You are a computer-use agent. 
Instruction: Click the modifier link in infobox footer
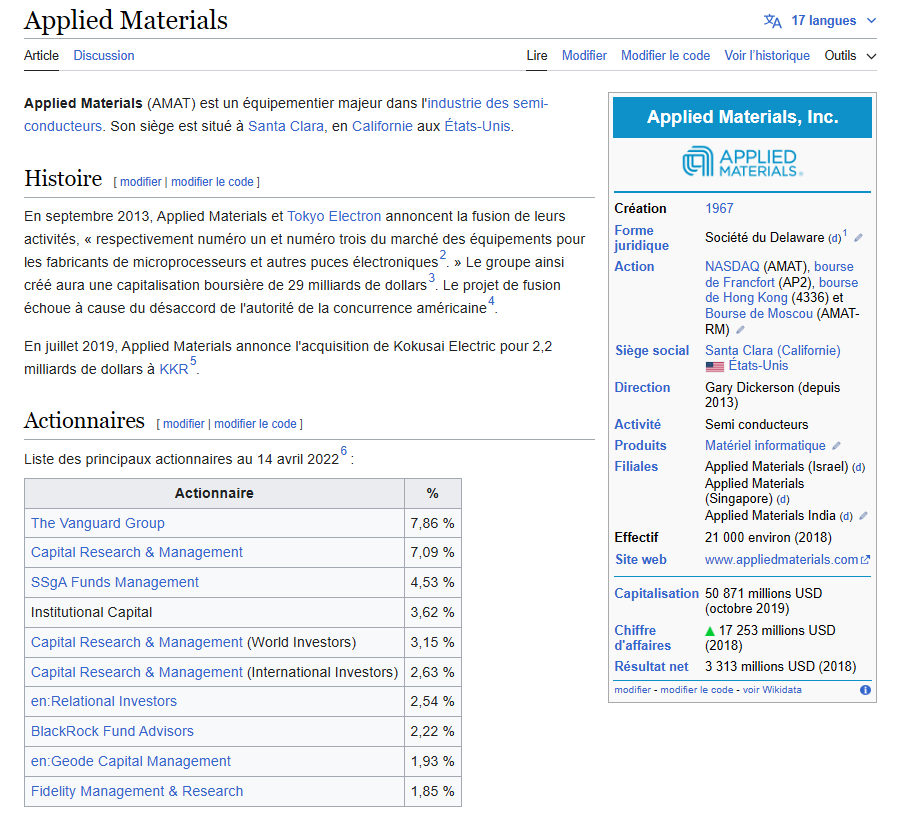point(632,690)
